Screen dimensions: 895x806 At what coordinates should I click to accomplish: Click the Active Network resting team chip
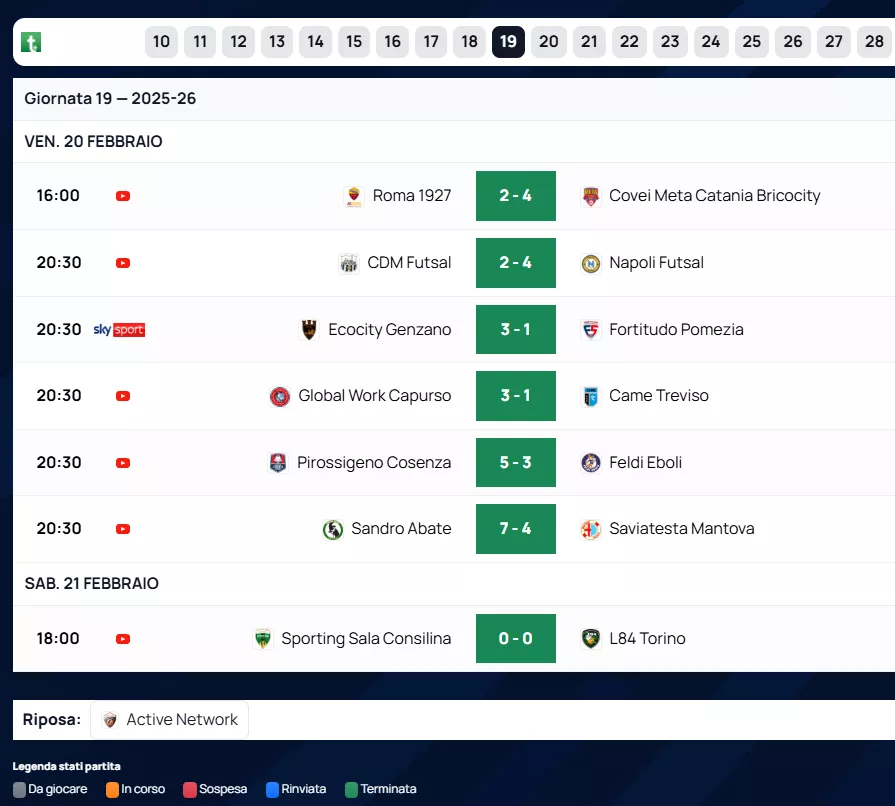point(170,720)
